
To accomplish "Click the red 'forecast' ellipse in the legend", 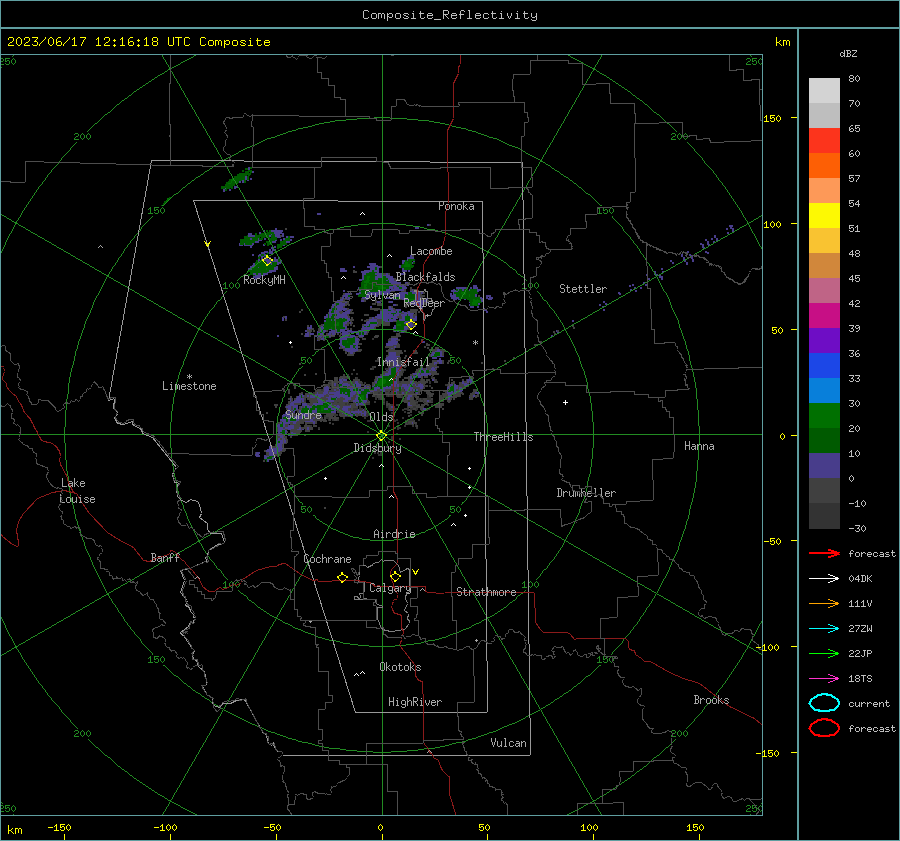I will pyautogui.click(x=824, y=728).
